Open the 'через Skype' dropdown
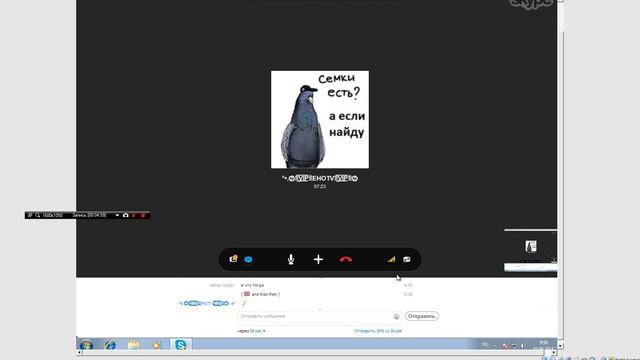The width and height of the screenshot is (640, 360). click(x=252, y=331)
